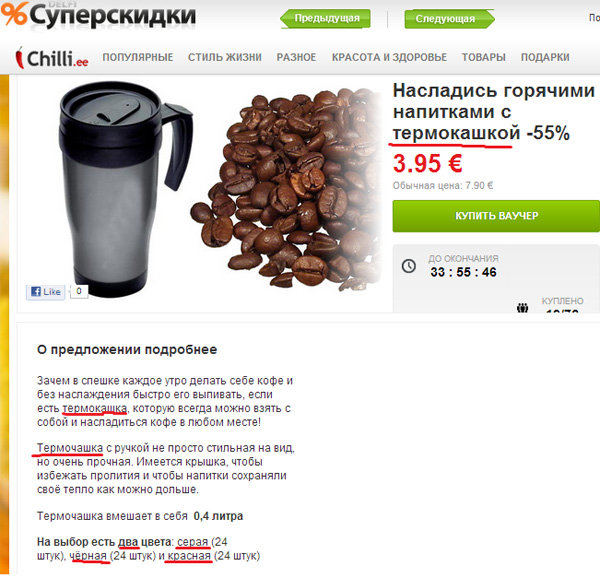Go to next deal via Следующая
This screenshot has width=600, height=578.
click(449, 19)
